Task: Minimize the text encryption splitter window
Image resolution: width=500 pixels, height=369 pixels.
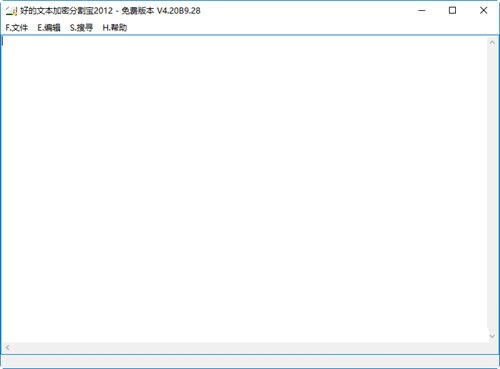Action: tap(422, 11)
